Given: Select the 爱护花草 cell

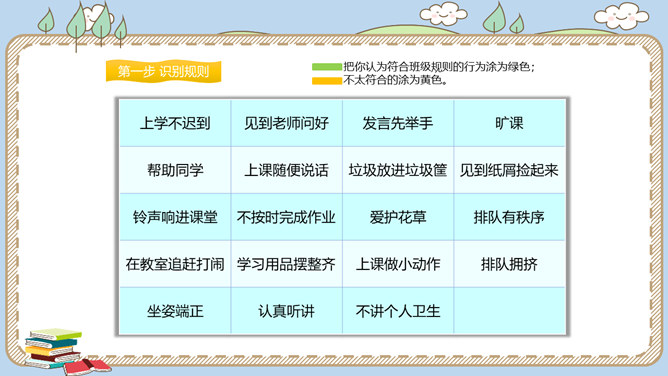Looking at the screenshot, I should click(x=398, y=217).
